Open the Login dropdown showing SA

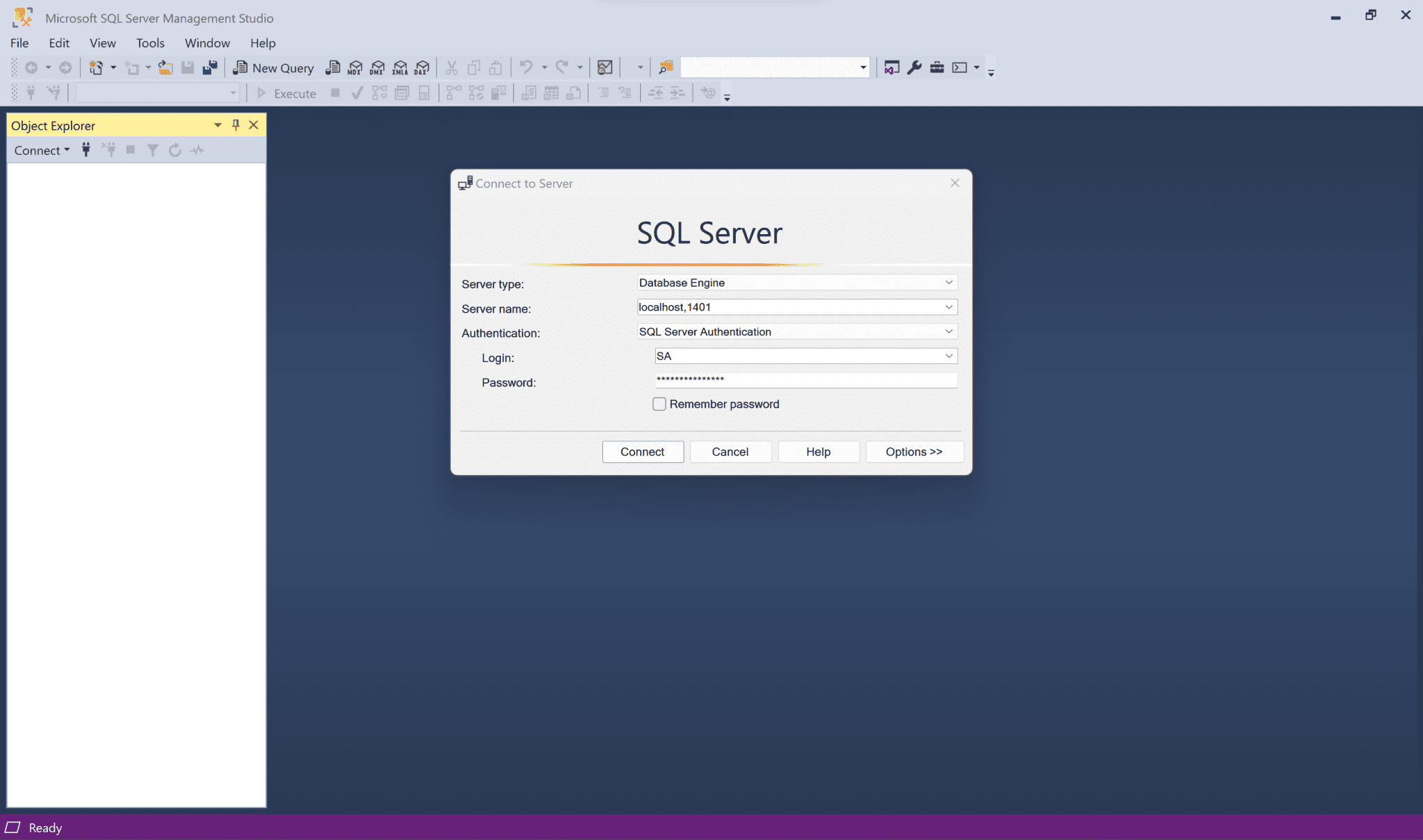tap(948, 356)
